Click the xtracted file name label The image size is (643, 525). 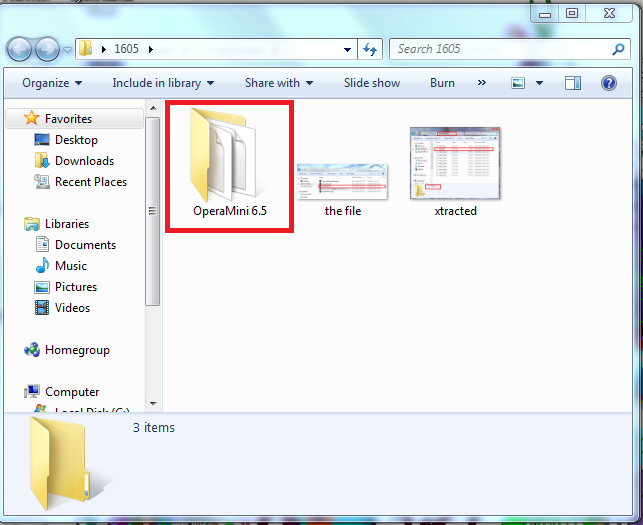tap(455, 211)
